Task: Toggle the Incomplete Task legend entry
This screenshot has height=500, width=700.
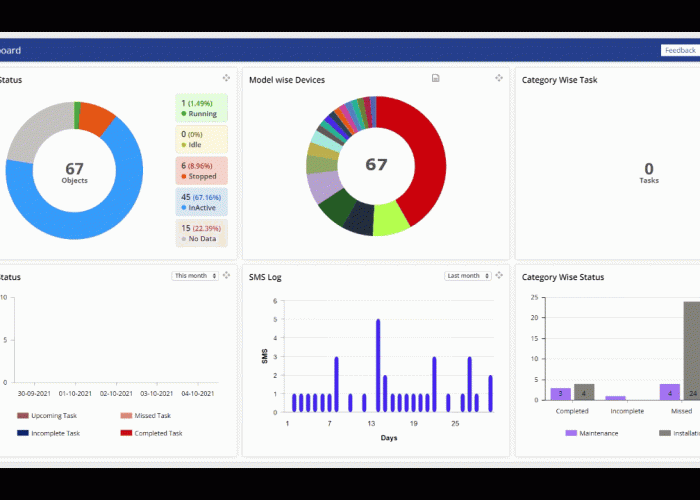Action: (54, 433)
